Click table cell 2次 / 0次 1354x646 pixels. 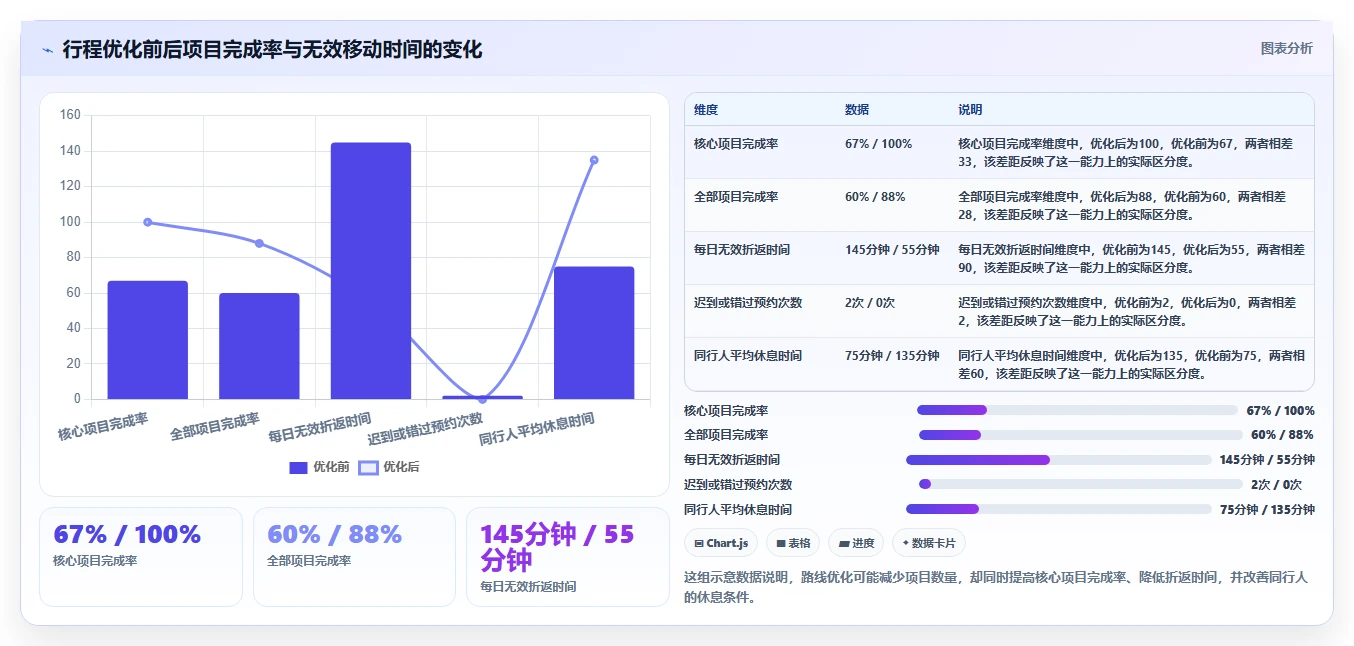(870, 303)
